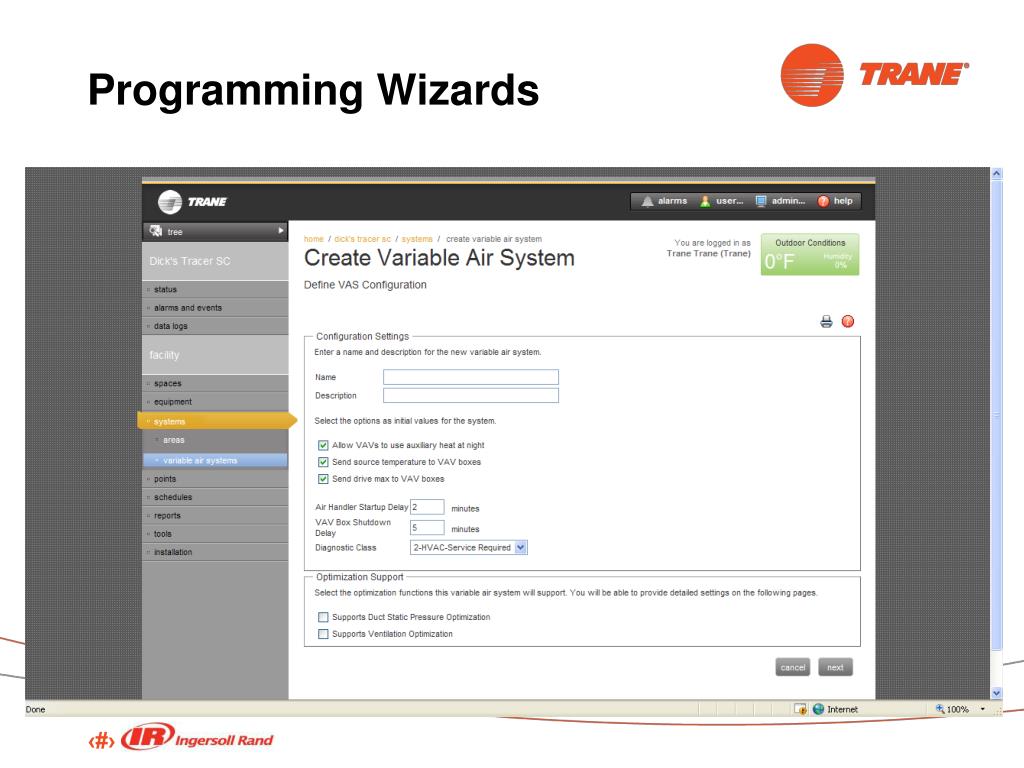Viewport: 1024px width, 768px height.
Task: Open variable air systems submenu item
Action: pyautogui.click(x=215, y=460)
